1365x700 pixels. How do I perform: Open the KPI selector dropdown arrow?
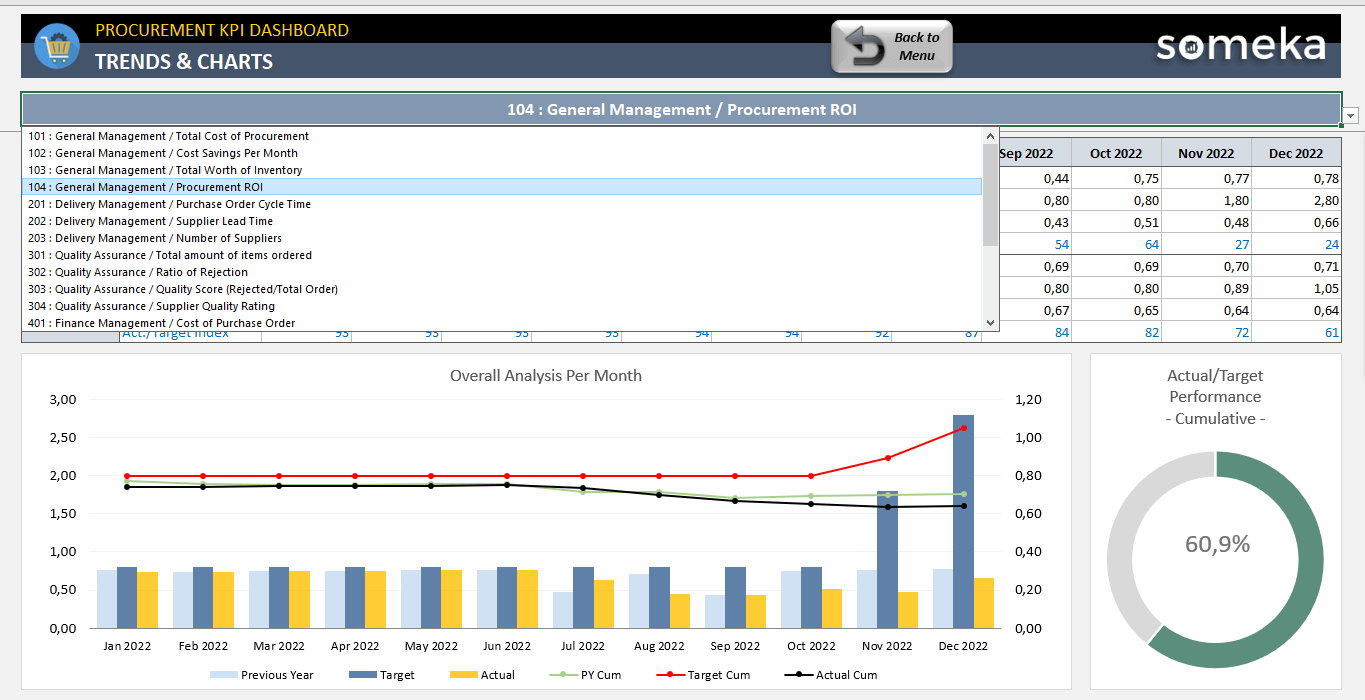point(1351,116)
